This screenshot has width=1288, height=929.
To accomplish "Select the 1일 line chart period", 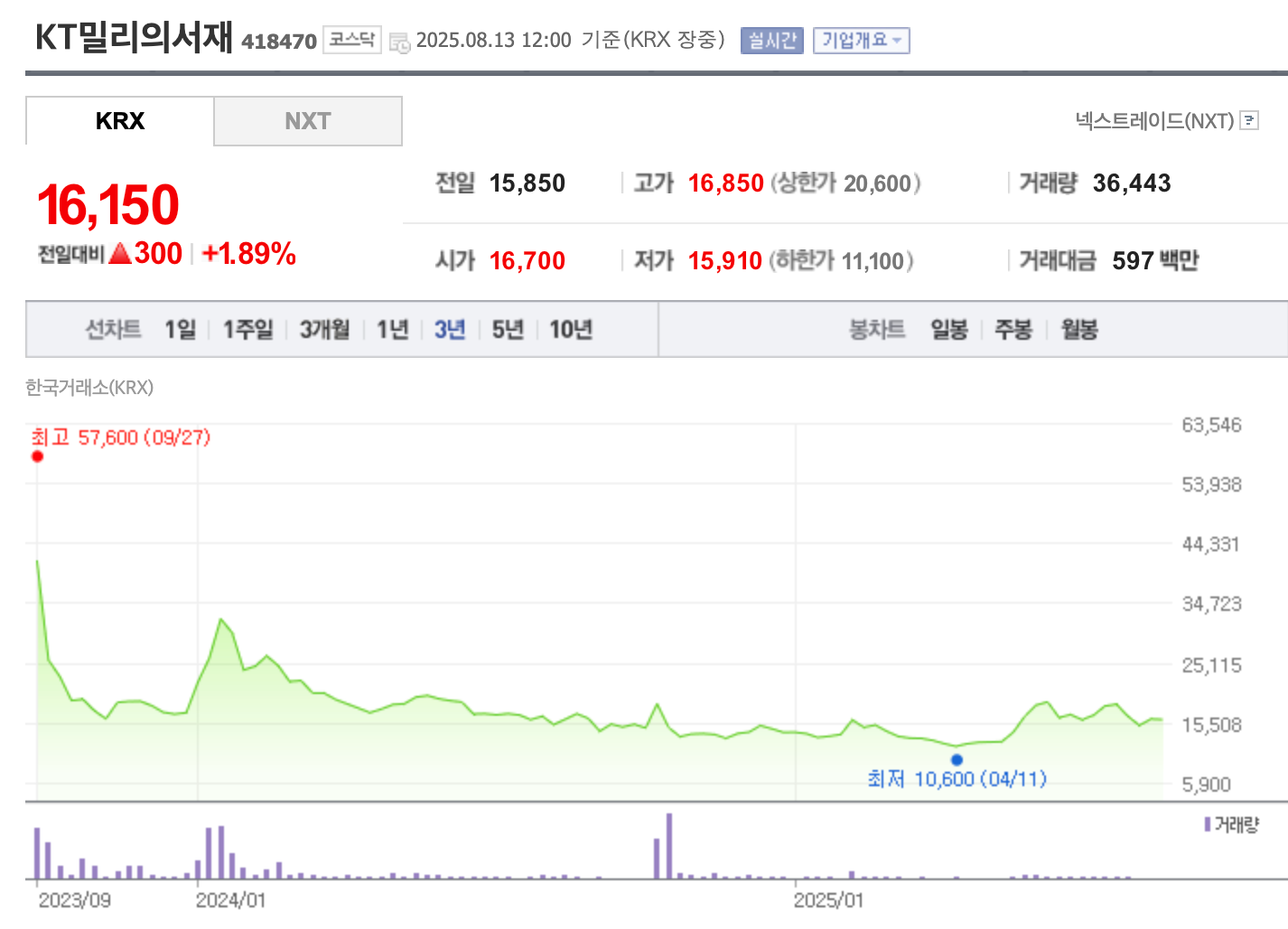I will pos(180,330).
